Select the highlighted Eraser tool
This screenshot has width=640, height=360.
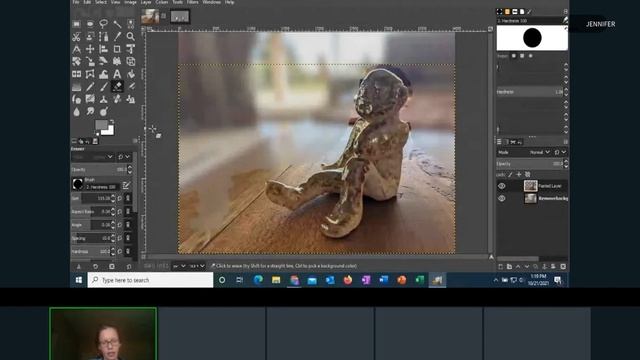click(117, 87)
